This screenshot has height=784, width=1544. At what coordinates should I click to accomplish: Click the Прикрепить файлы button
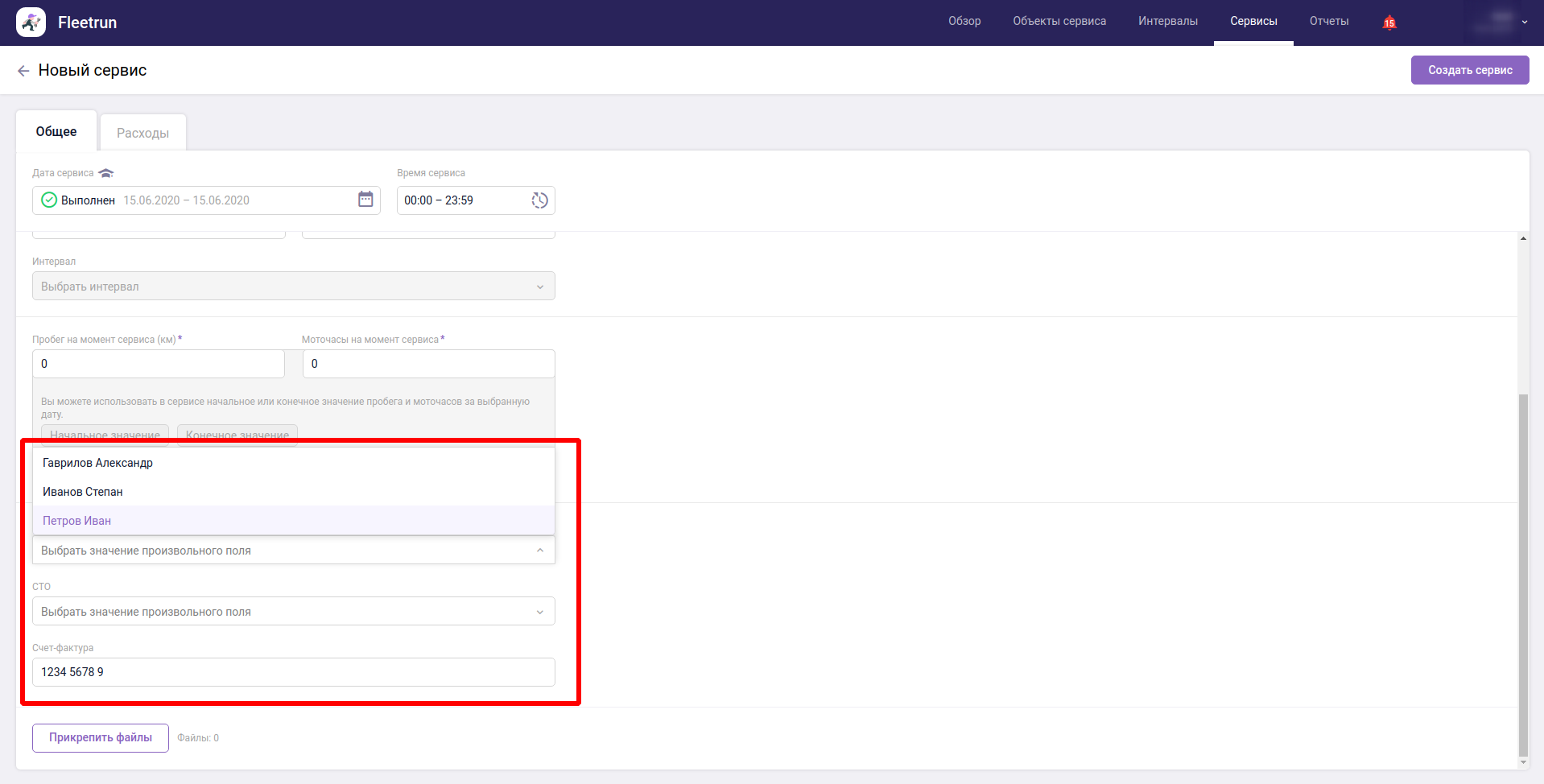tap(101, 737)
